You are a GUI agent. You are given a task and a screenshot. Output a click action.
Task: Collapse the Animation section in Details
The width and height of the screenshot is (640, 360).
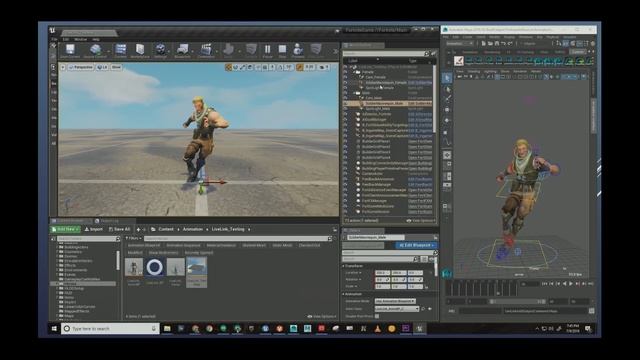click(x=344, y=294)
